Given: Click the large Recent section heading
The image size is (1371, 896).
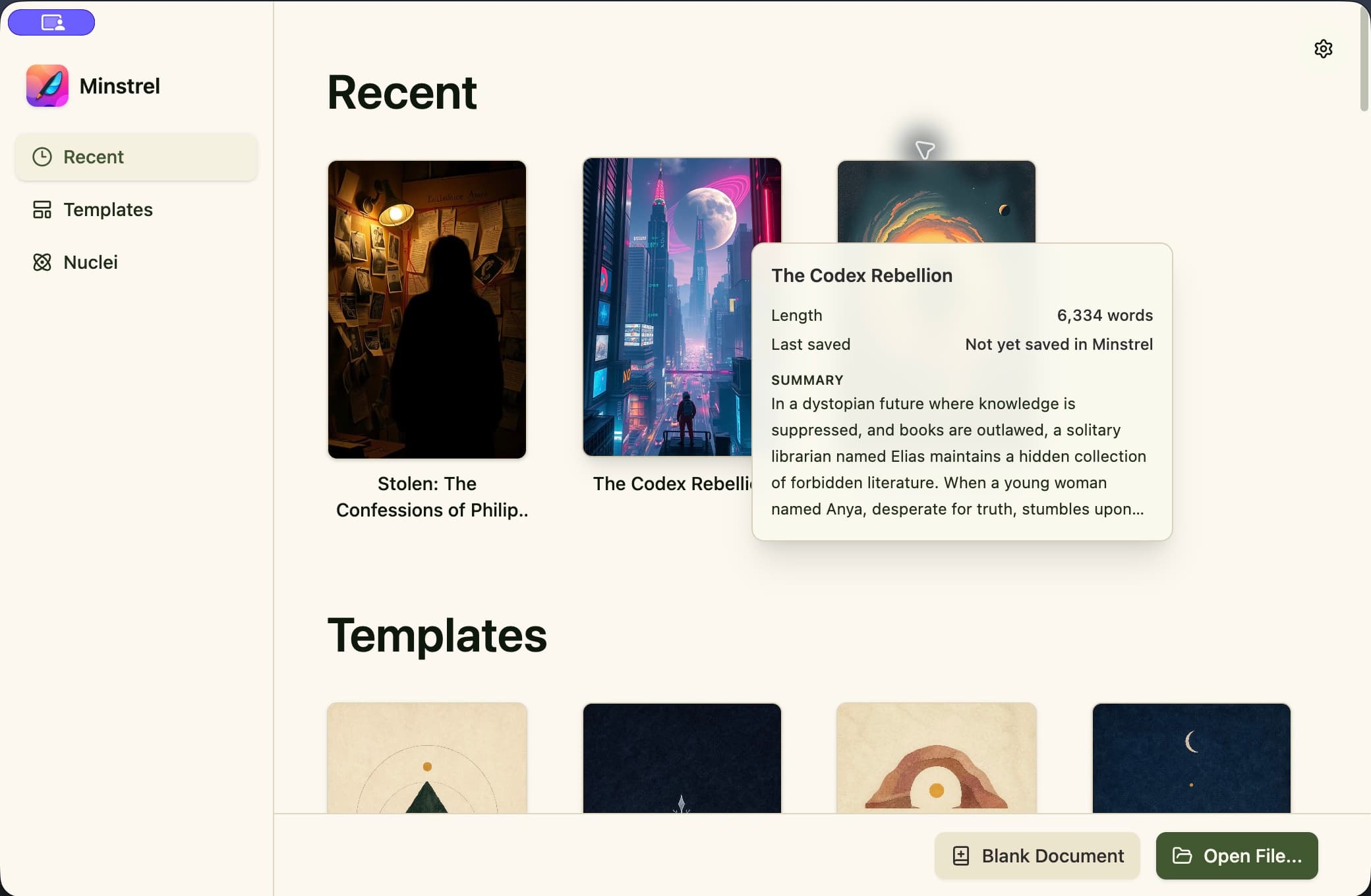Looking at the screenshot, I should click(x=401, y=92).
